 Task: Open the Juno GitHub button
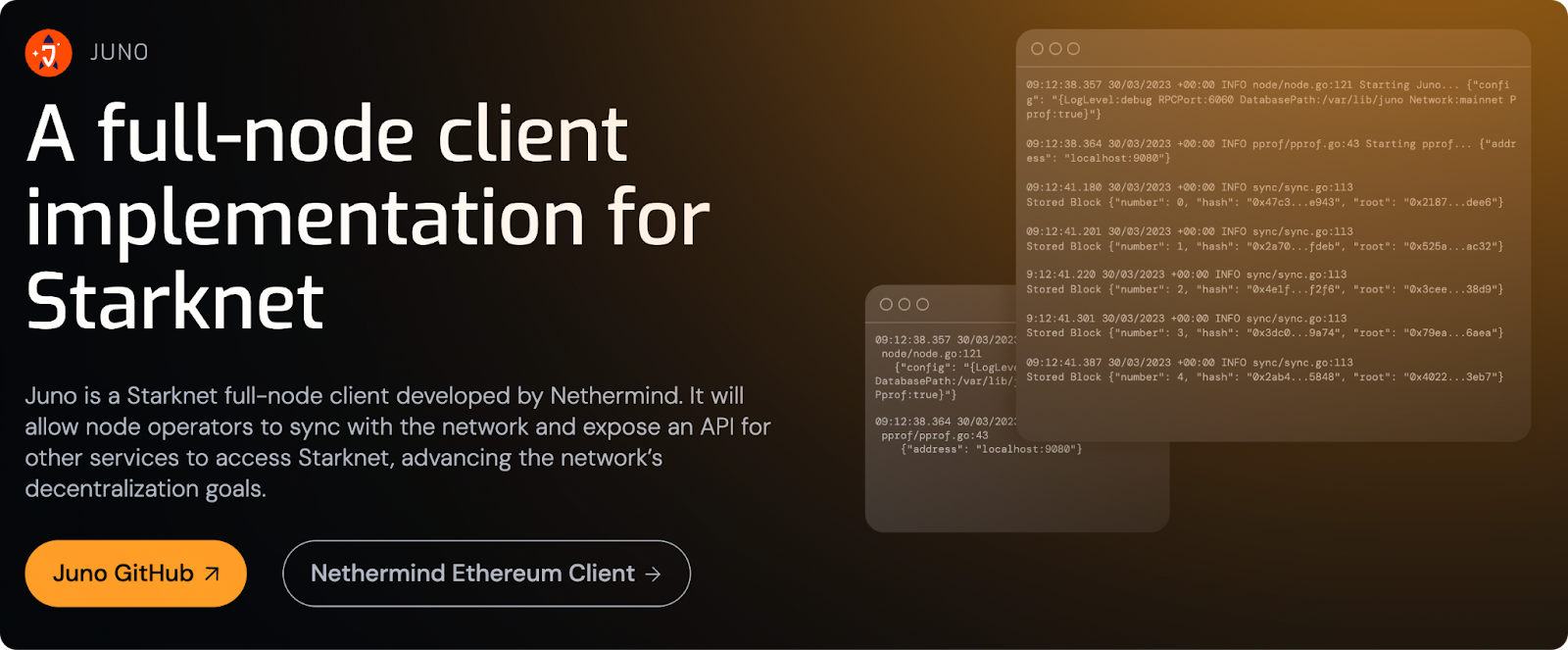(x=135, y=574)
